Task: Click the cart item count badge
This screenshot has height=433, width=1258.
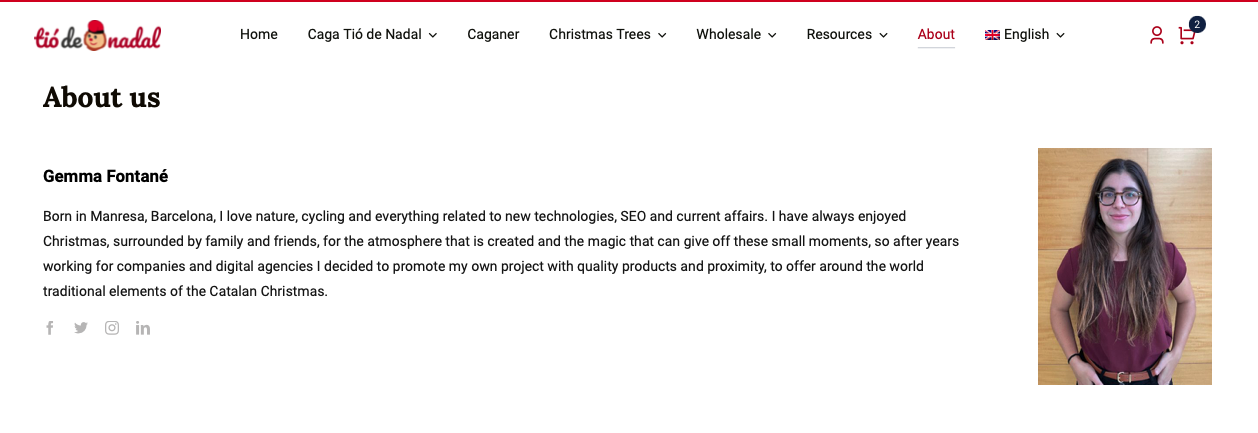Action: click(1197, 24)
